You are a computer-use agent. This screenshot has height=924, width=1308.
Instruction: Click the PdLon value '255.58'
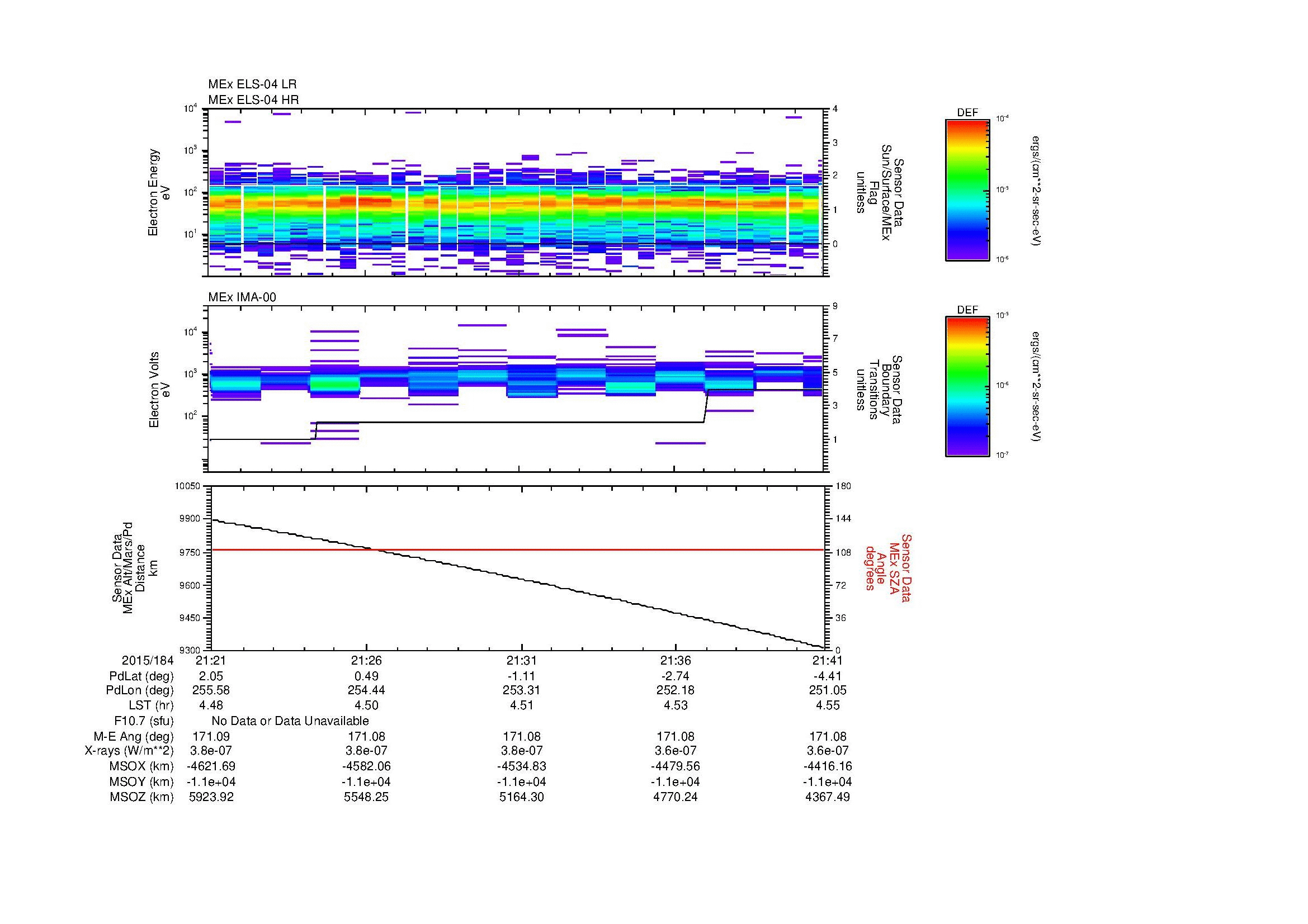[211, 690]
